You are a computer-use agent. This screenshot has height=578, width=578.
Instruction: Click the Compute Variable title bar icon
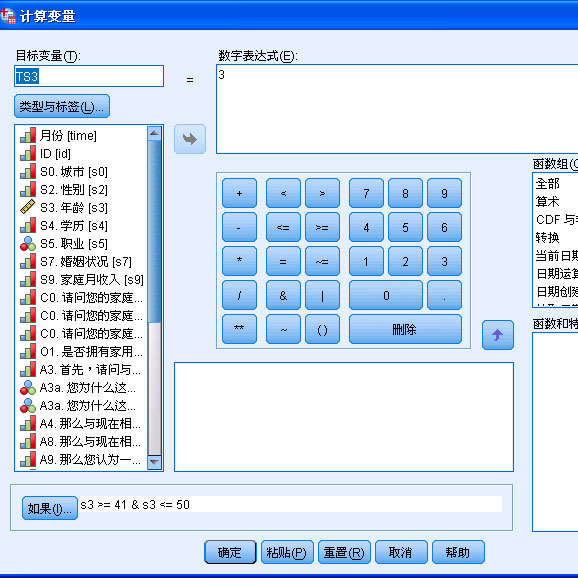(x=8, y=16)
